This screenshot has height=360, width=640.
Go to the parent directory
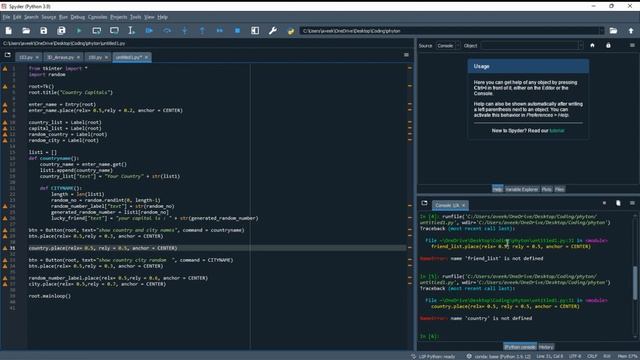pos(631,31)
